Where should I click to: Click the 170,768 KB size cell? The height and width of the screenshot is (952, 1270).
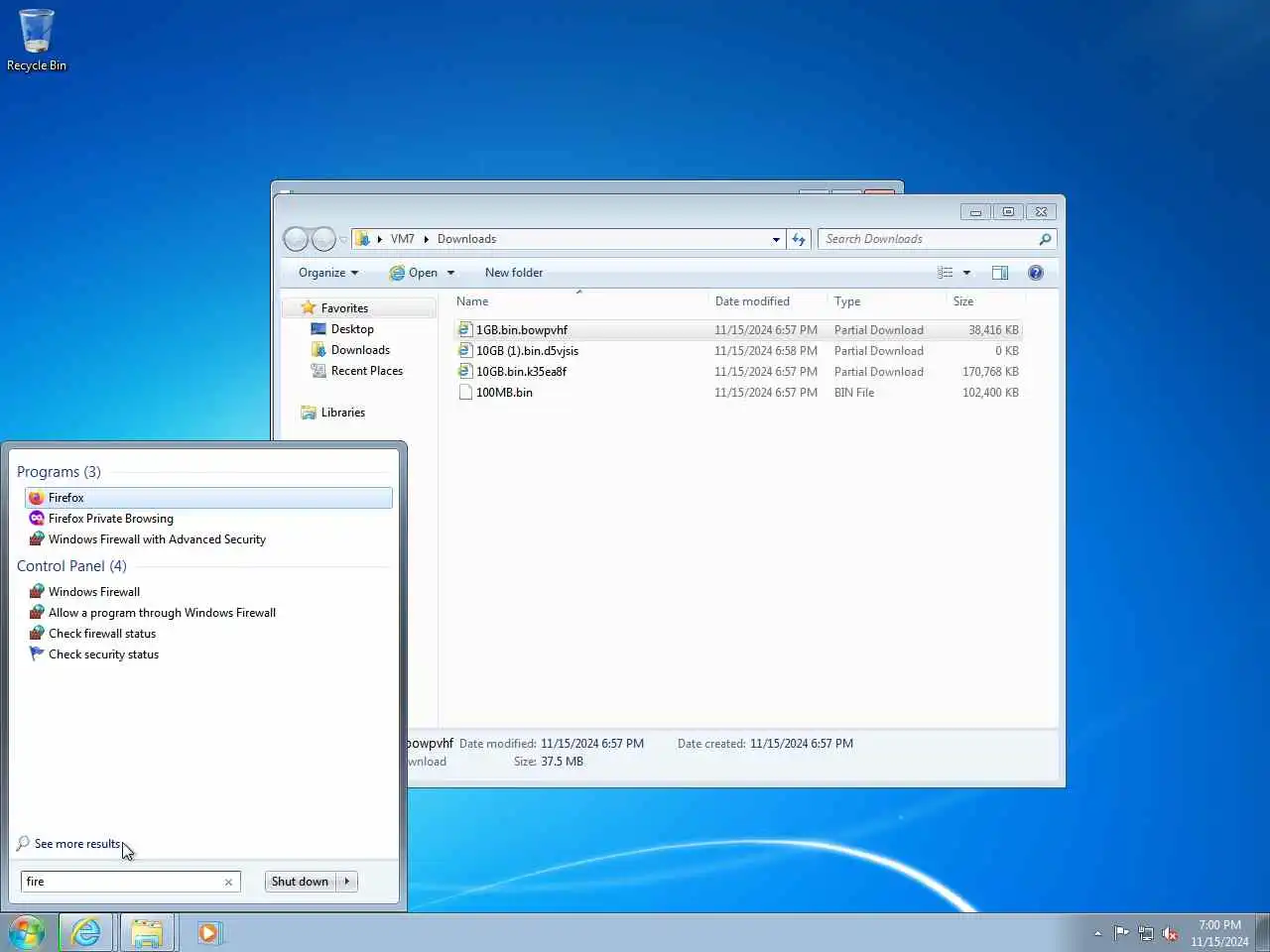[x=990, y=372]
